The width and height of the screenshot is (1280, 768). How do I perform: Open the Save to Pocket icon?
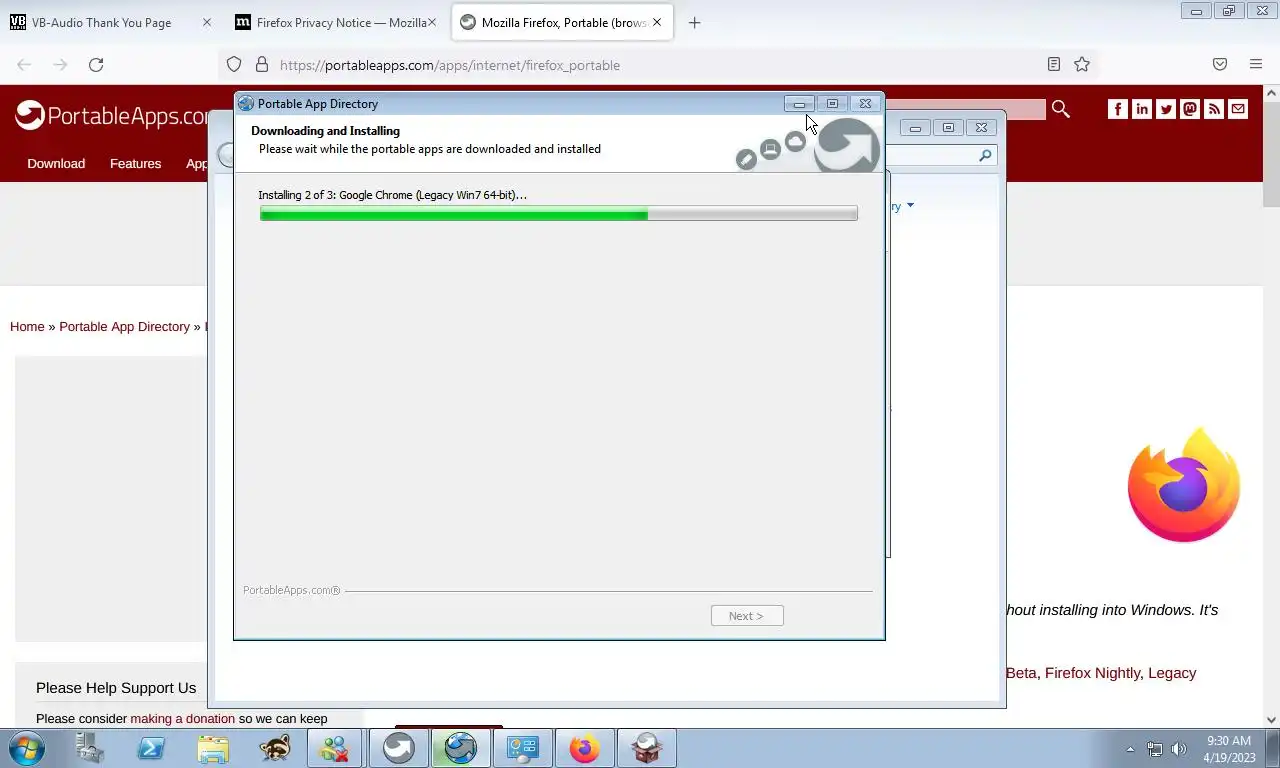click(x=1220, y=65)
